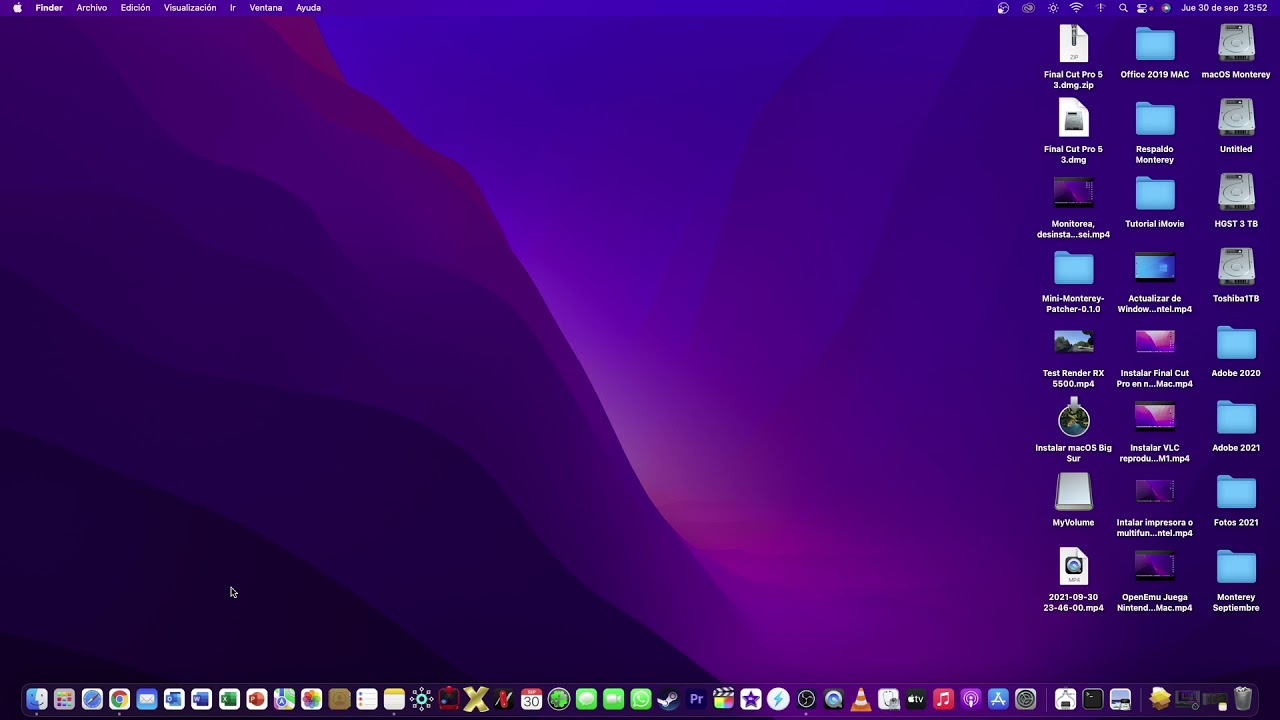1280x720 pixels.
Task: Select the HGST 3 TB drive
Action: [x=1236, y=201]
